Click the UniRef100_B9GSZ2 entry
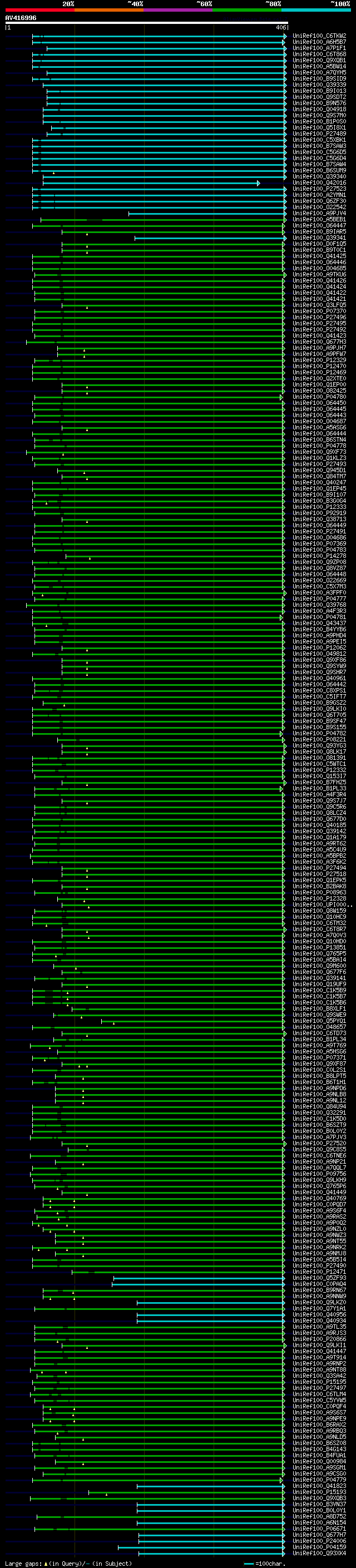The width and height of the screenshot is (356, 1568). [319, 703]
